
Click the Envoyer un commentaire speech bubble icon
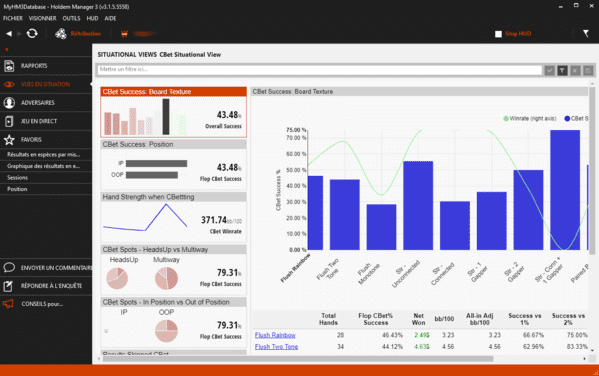(x=9, y=267)
